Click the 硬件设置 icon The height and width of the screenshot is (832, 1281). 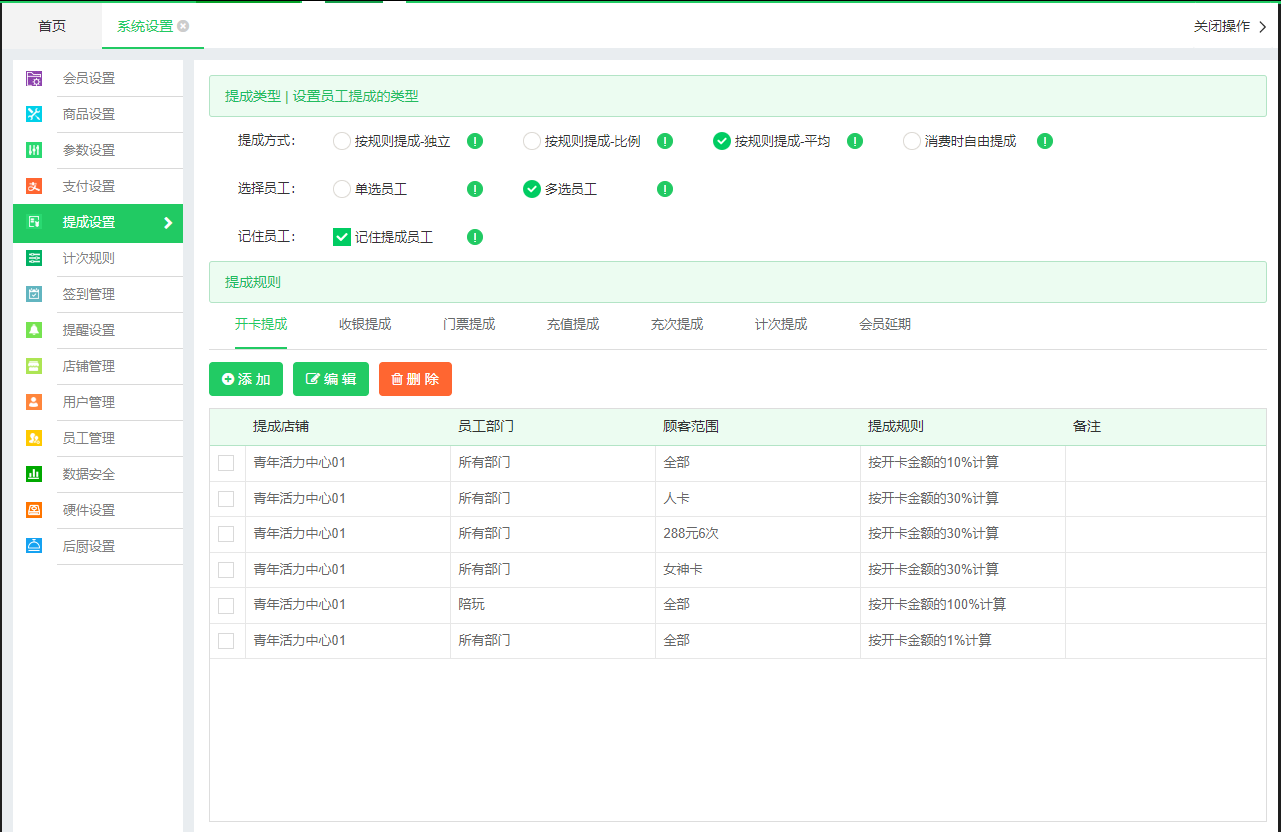(34, 510)
